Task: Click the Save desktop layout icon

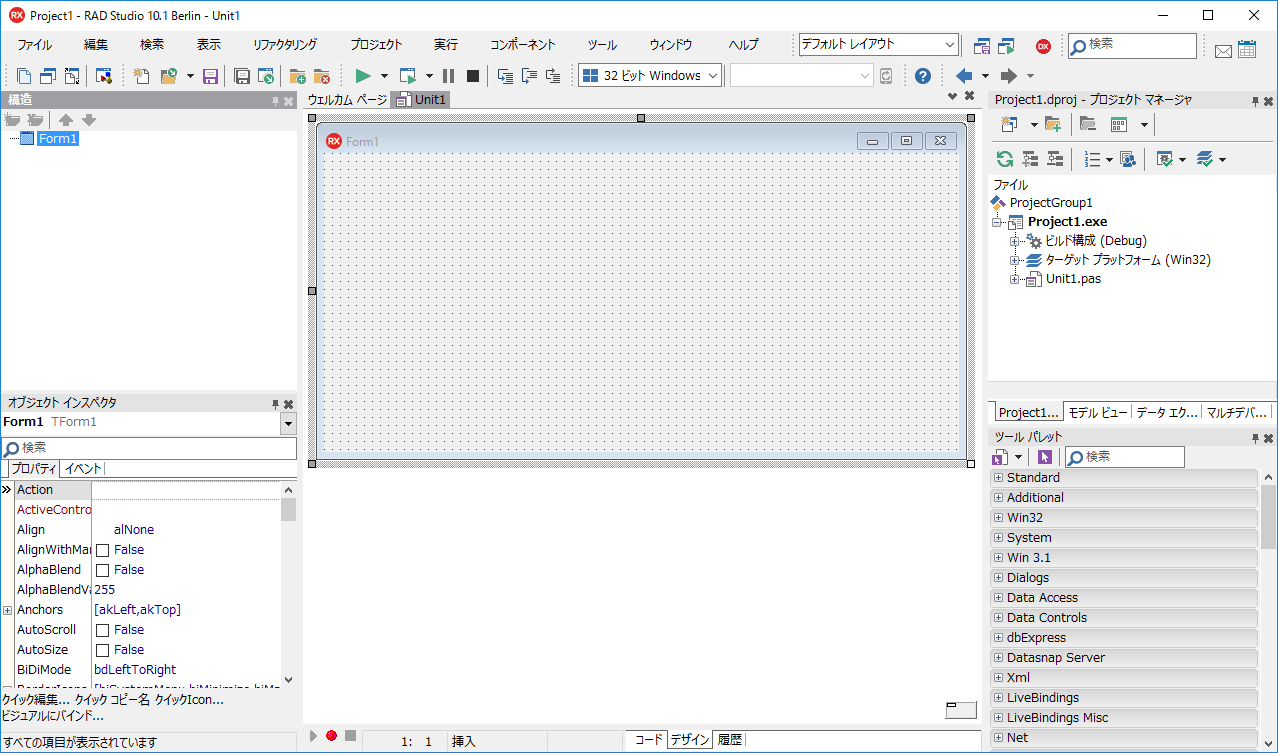Action: [x=982, y=46]
